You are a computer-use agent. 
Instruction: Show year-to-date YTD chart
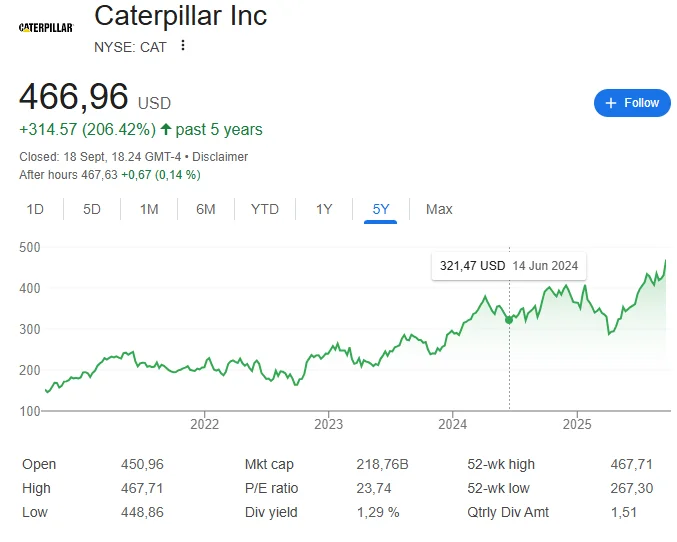pyautogui.click(x=265, y=209)
